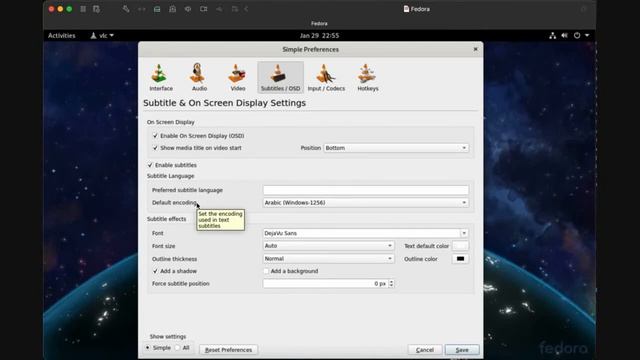Open the Video preferences category
640x360 pixels.
238,78
